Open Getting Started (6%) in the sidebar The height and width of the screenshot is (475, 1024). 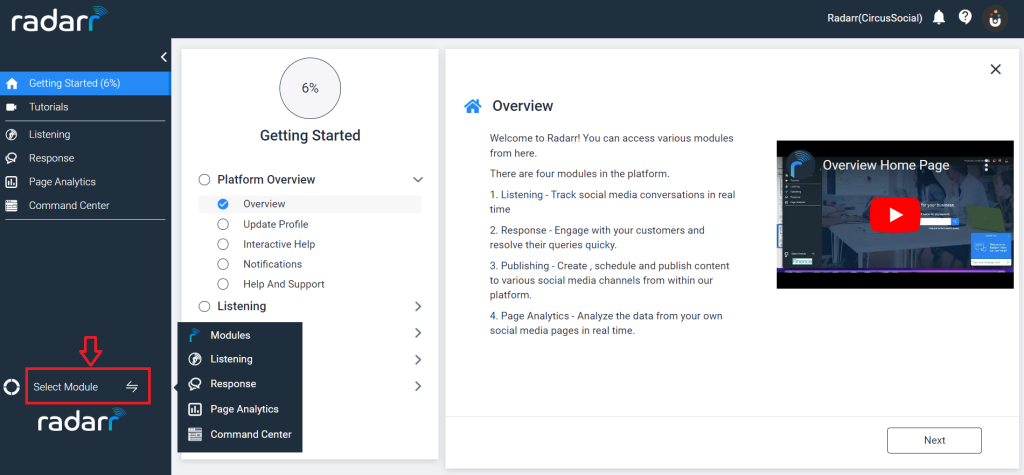pyautogui.click(x=85, y=84)
